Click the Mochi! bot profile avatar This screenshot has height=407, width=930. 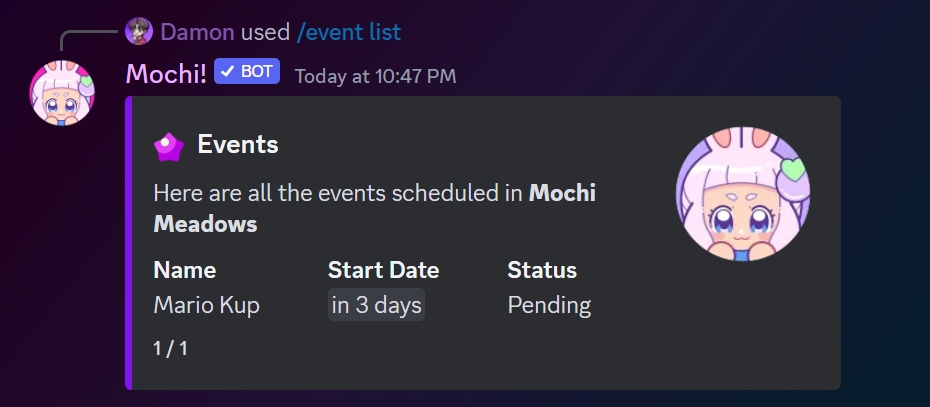pos(62,92)
